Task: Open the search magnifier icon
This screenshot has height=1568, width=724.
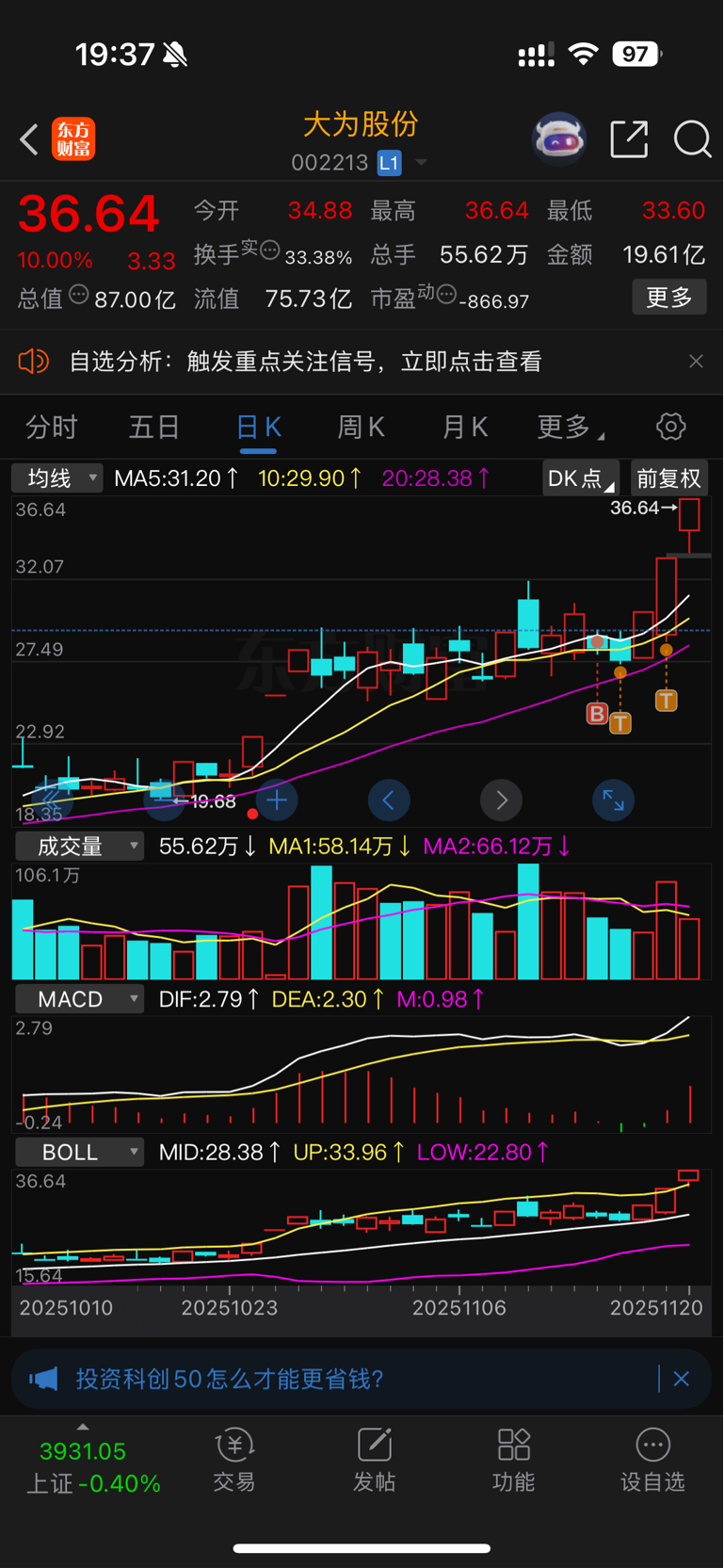Action: (x=692, y=139)
